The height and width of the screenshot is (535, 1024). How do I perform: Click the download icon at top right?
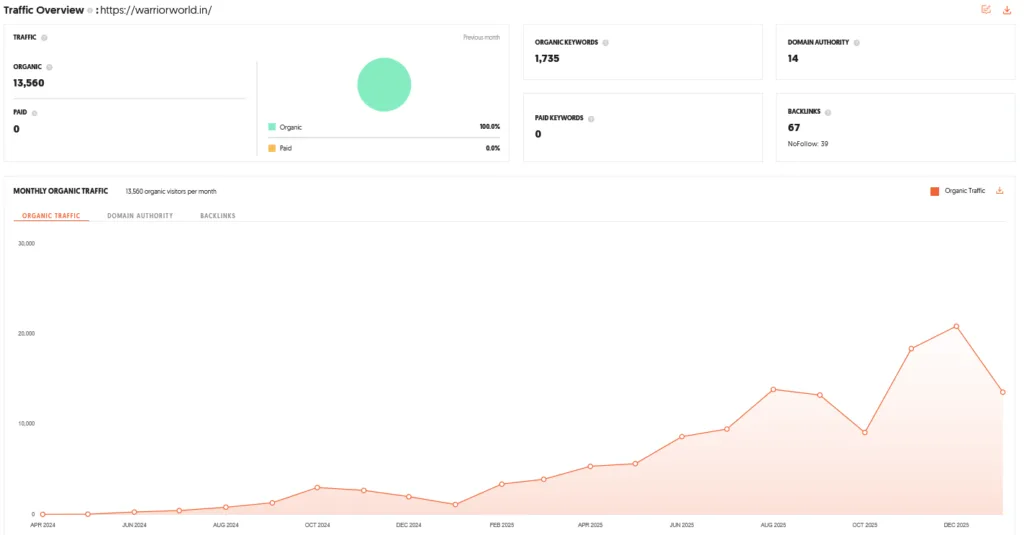pyautogui.click(x=1006, y=10)
